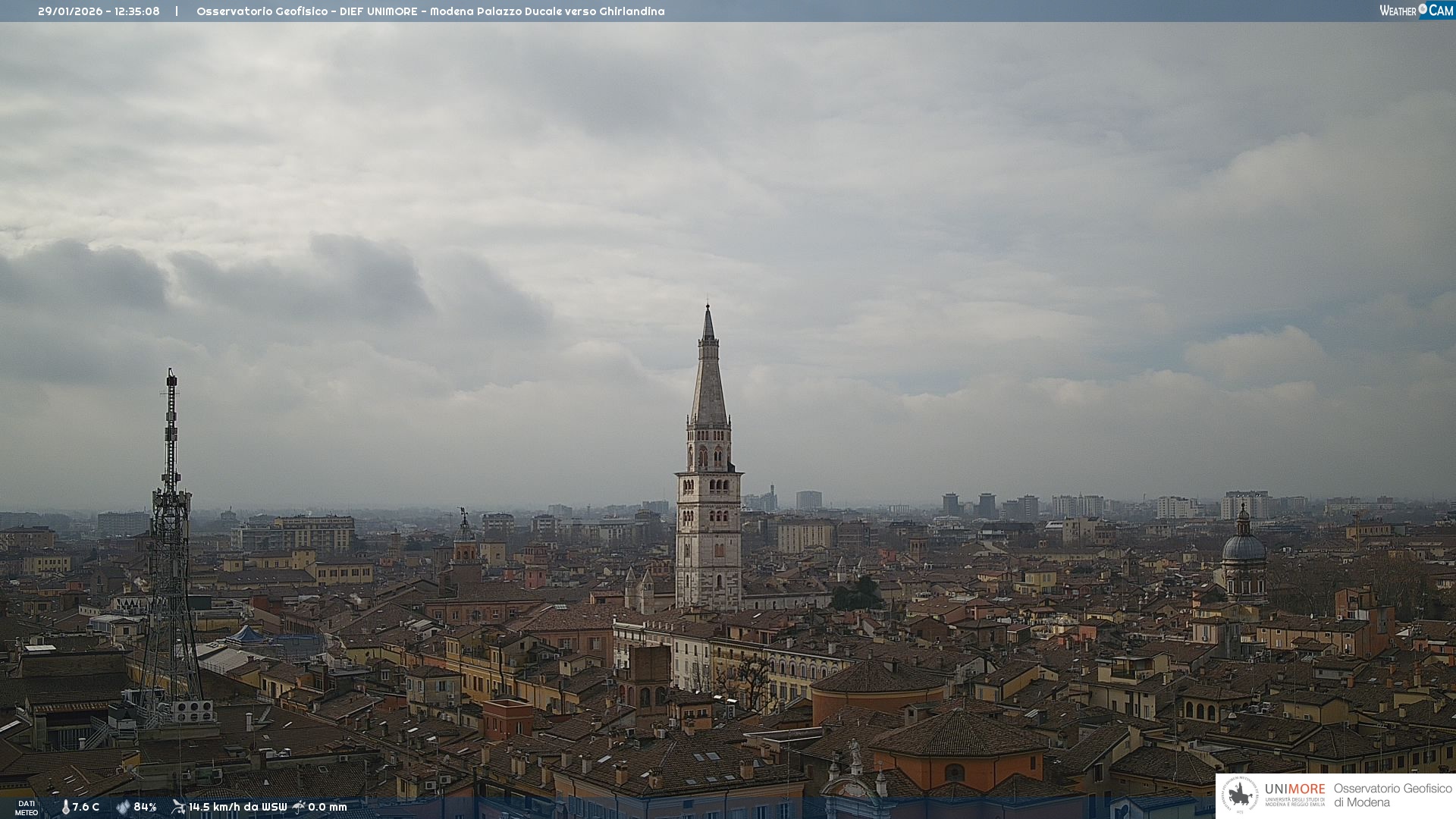Click the 7.6 C temperature reading
The image size is (1456, 819).
(86, 807)
